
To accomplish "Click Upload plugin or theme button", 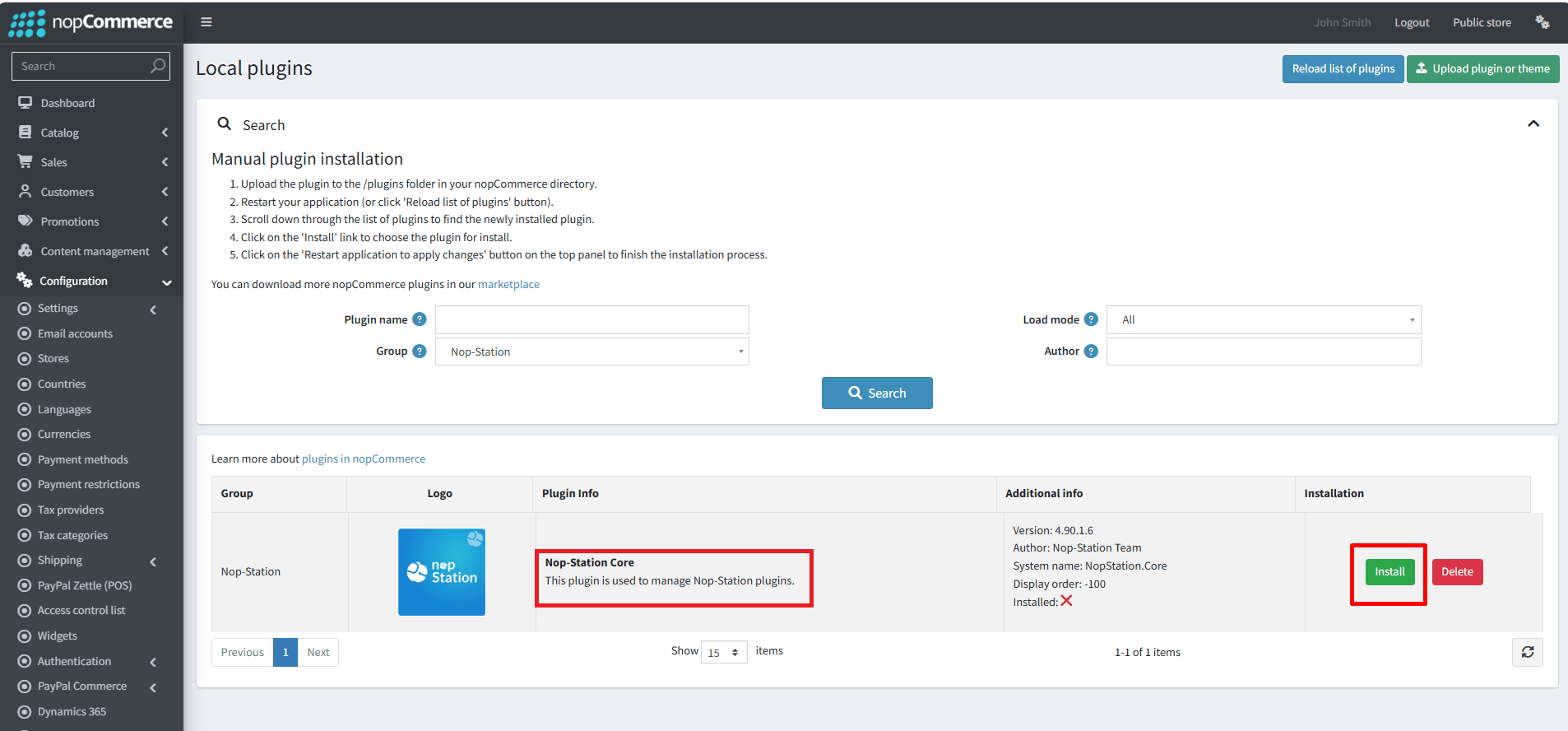I will (1482, 69).
